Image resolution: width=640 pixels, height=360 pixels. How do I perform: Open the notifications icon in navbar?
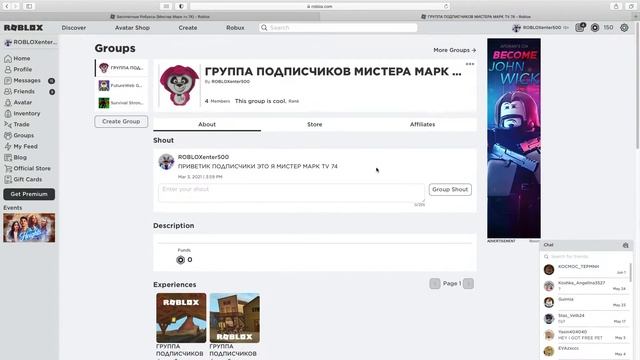pos(580,27)
